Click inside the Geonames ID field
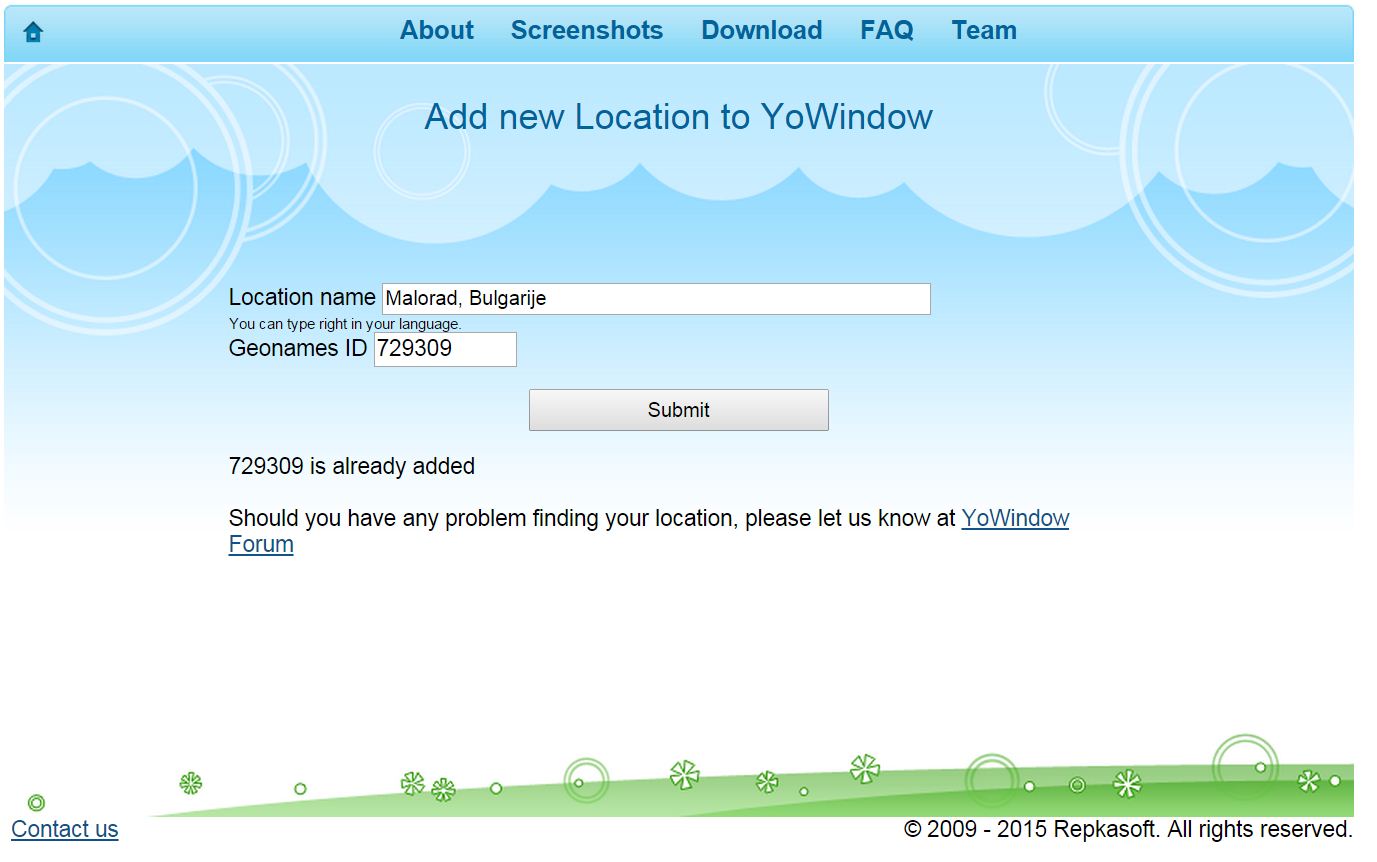 point(445,349)
